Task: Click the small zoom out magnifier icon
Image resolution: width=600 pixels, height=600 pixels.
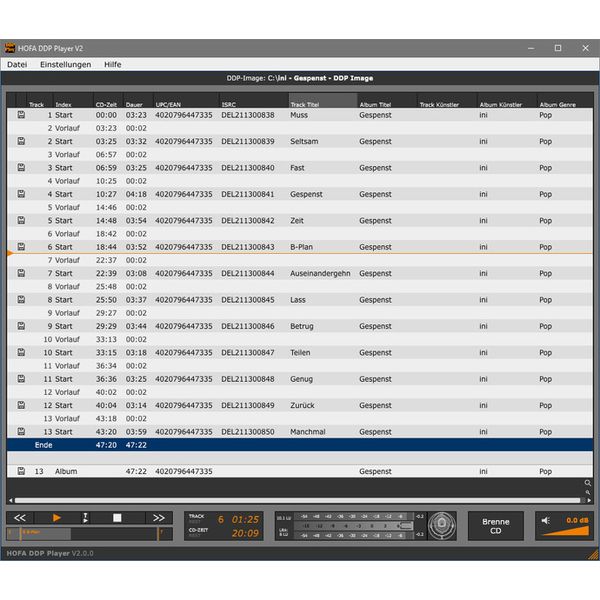Action: 588,492
